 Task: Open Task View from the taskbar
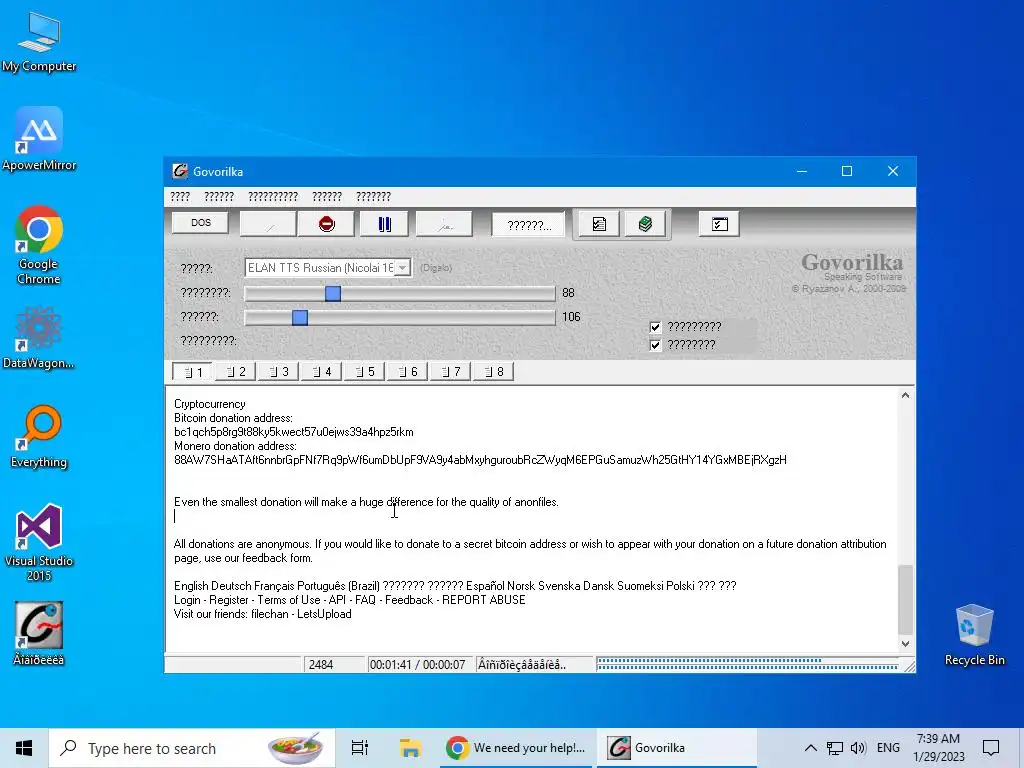[360, 748]
